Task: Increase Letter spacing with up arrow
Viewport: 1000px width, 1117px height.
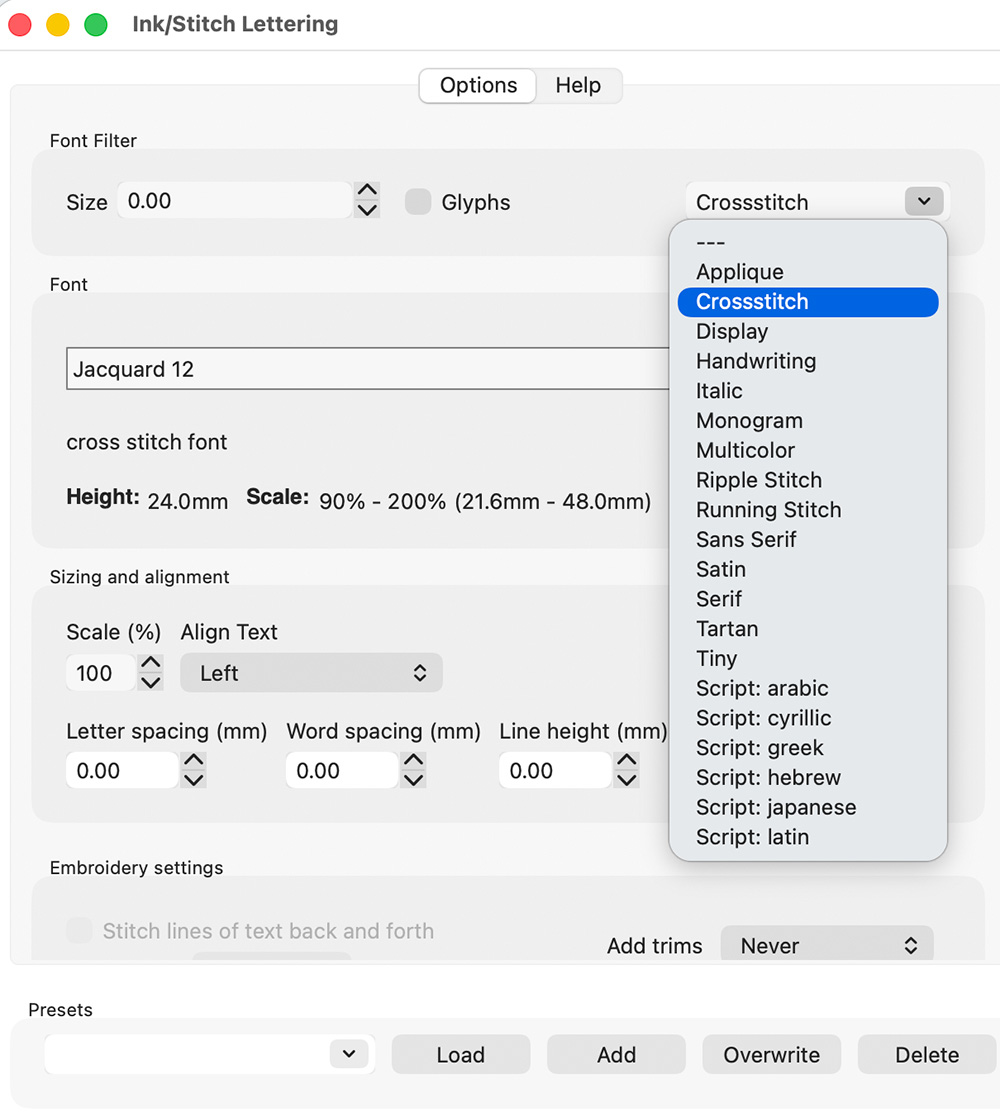Action: [x=194, y=761]
